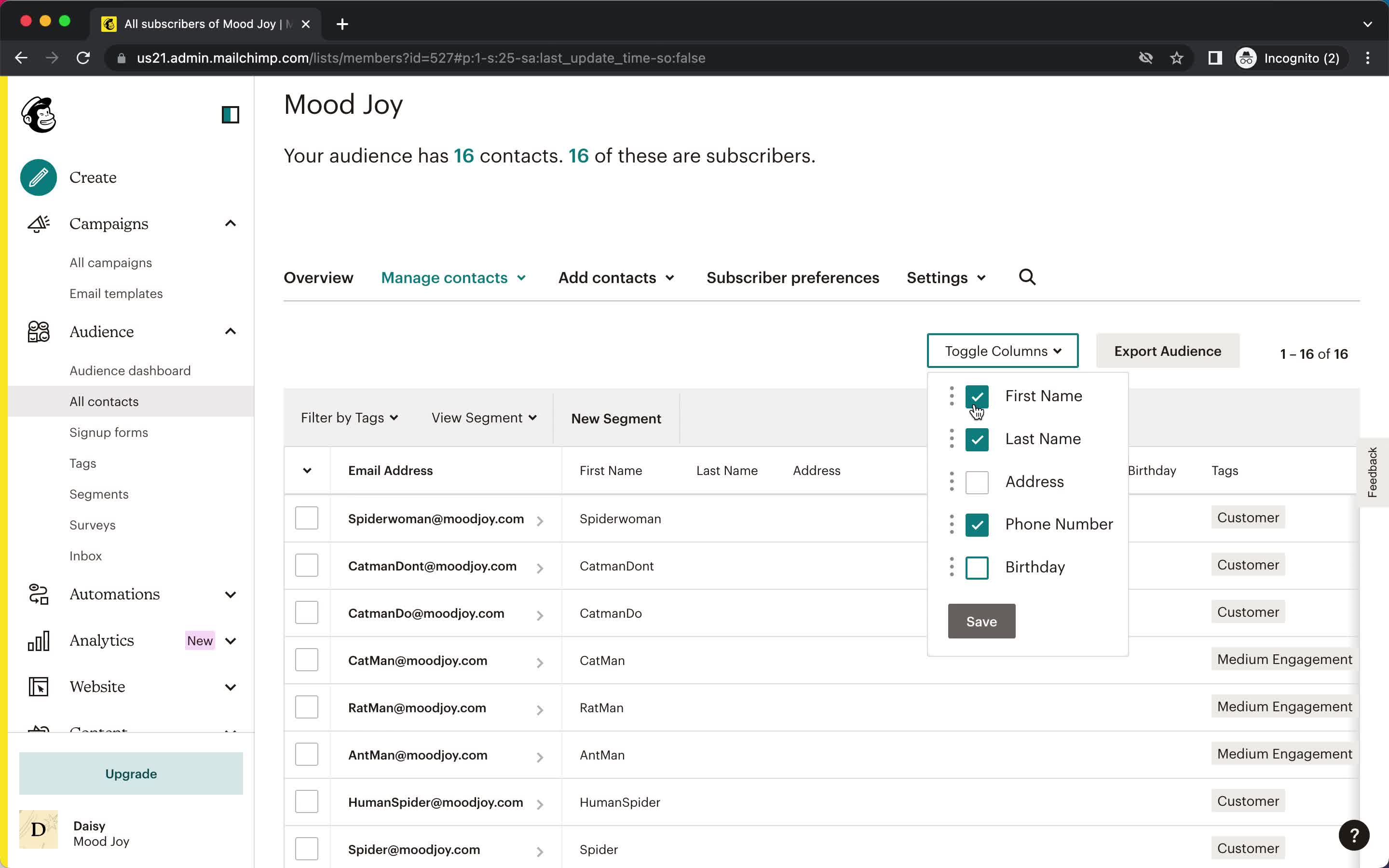Select the Analytics icon in sidebar
The width and height of the screenshot is (1389, 868).
point(38,640)
